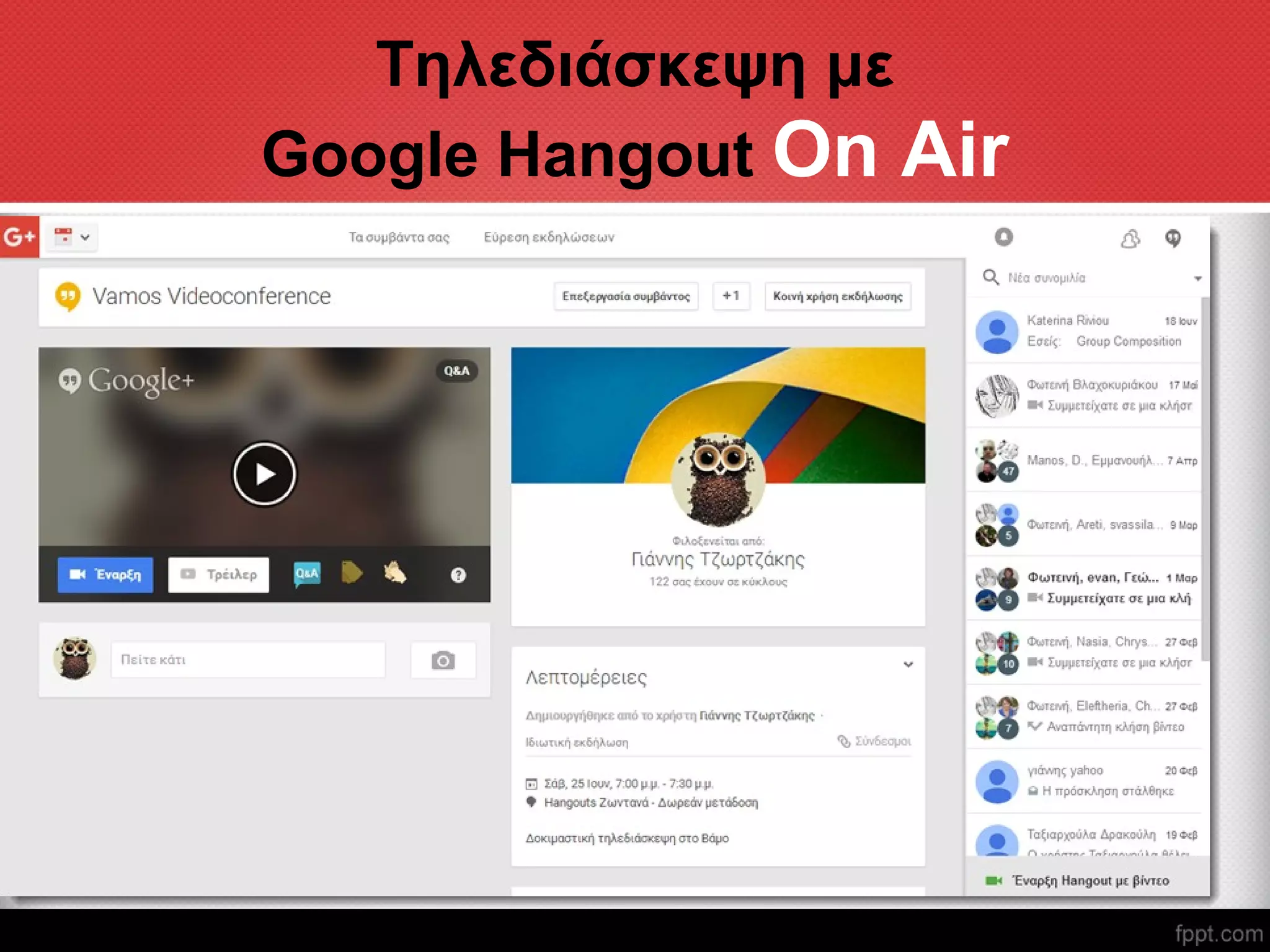The width and height of the screenshot is (1270, 952).
Task: Click the owl avatar beside comment box
Action: pos(74,659)
